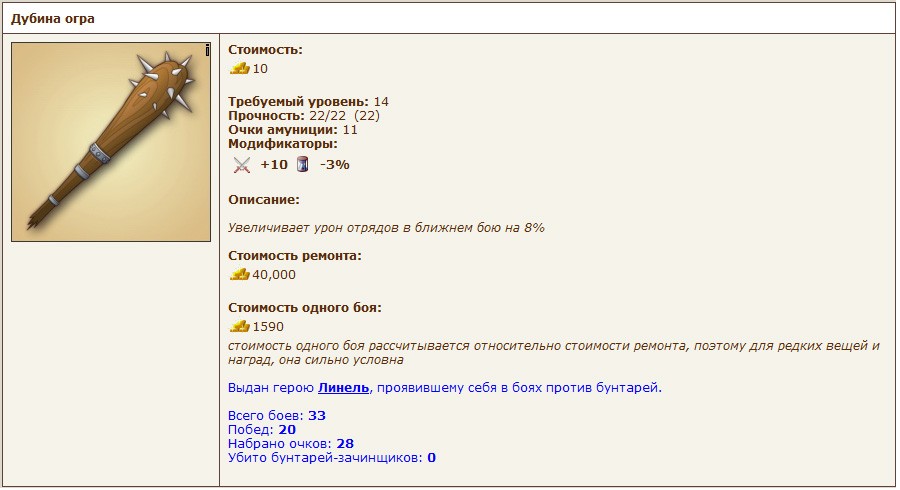Screen dimensions: 900x490
Task: Click the 'Требуемый уровень: 14' line
Action: 308,102
